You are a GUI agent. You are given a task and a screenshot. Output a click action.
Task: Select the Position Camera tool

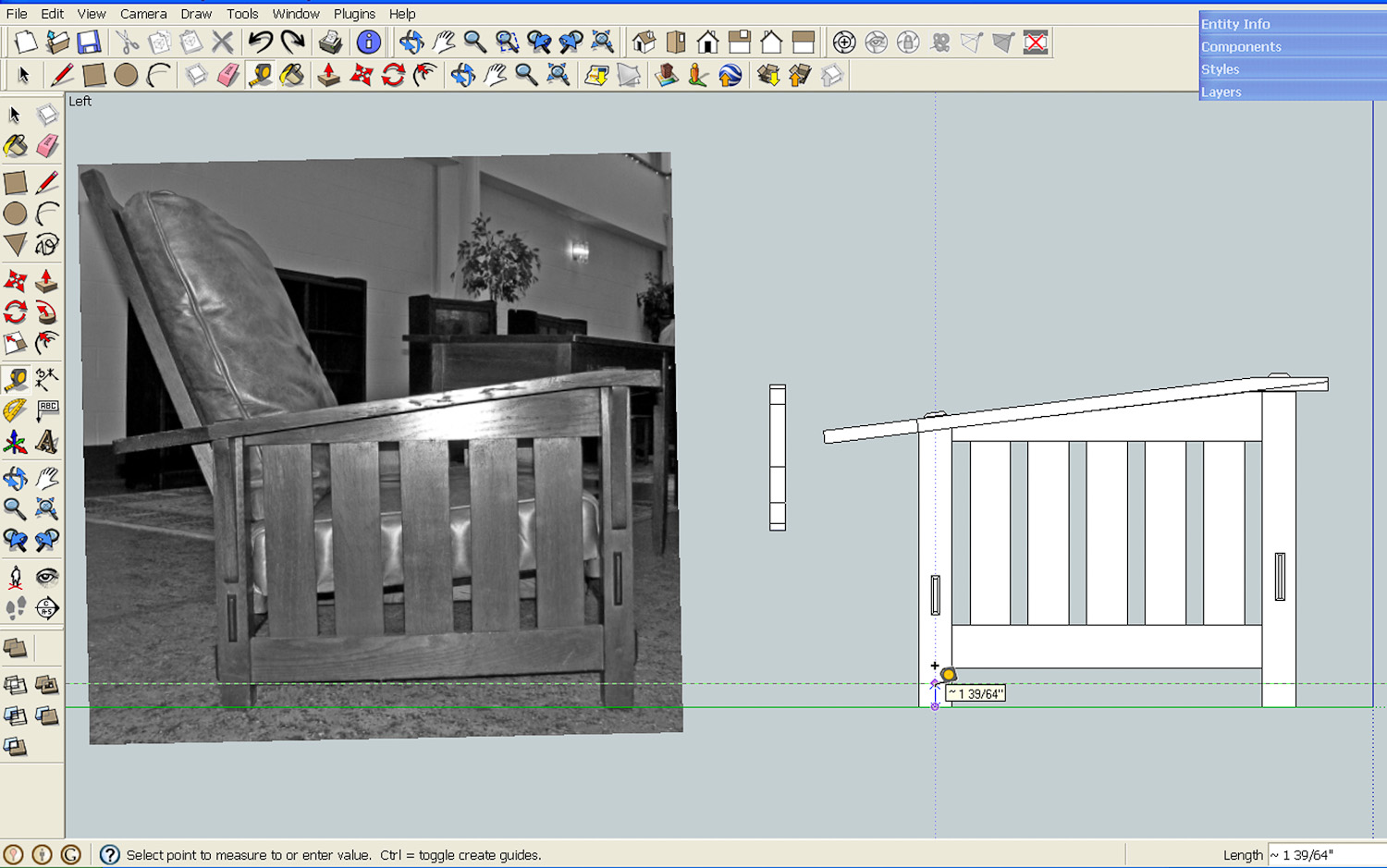(16, 578)
